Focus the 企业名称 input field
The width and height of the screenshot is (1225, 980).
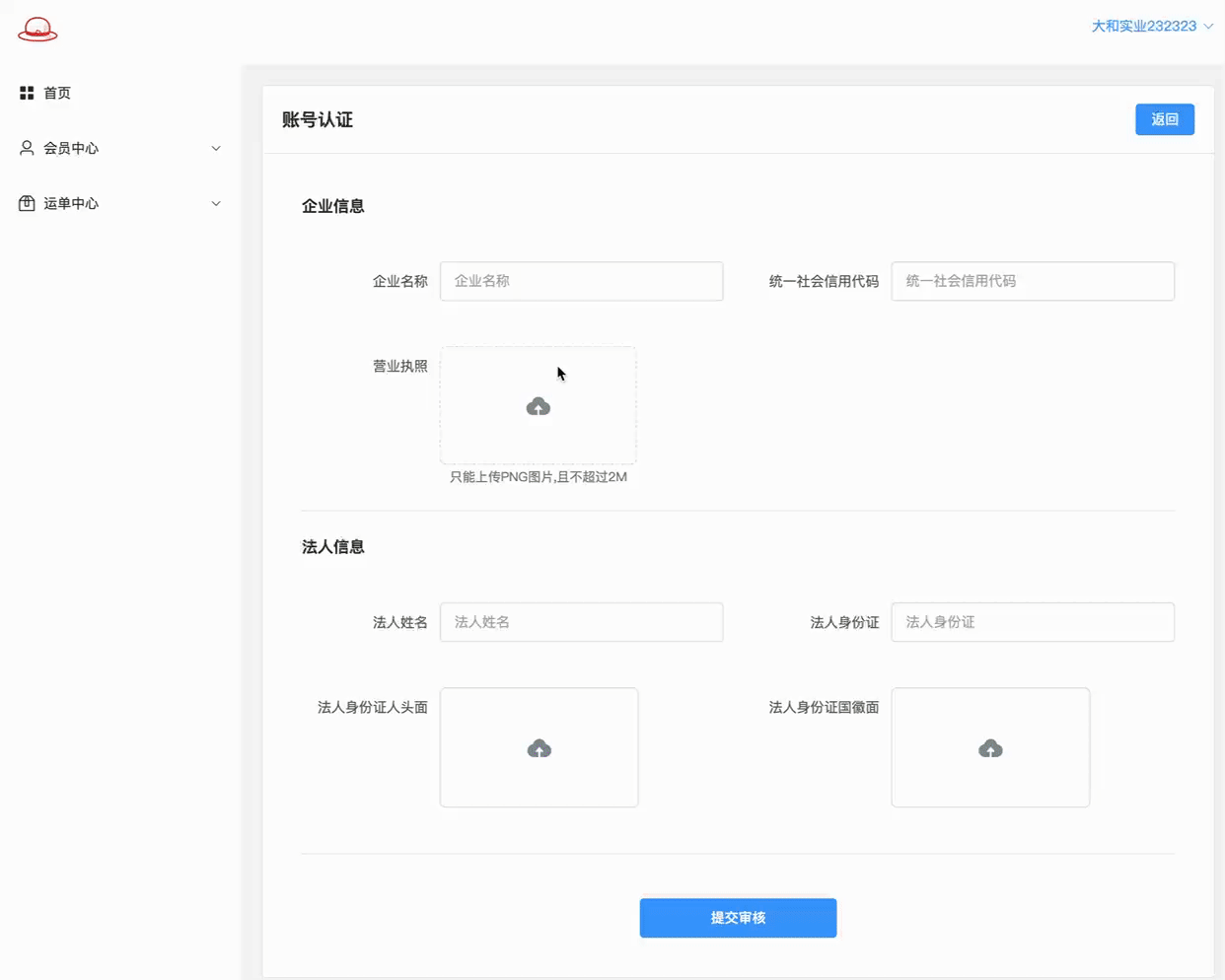click(x=581, y=281)
